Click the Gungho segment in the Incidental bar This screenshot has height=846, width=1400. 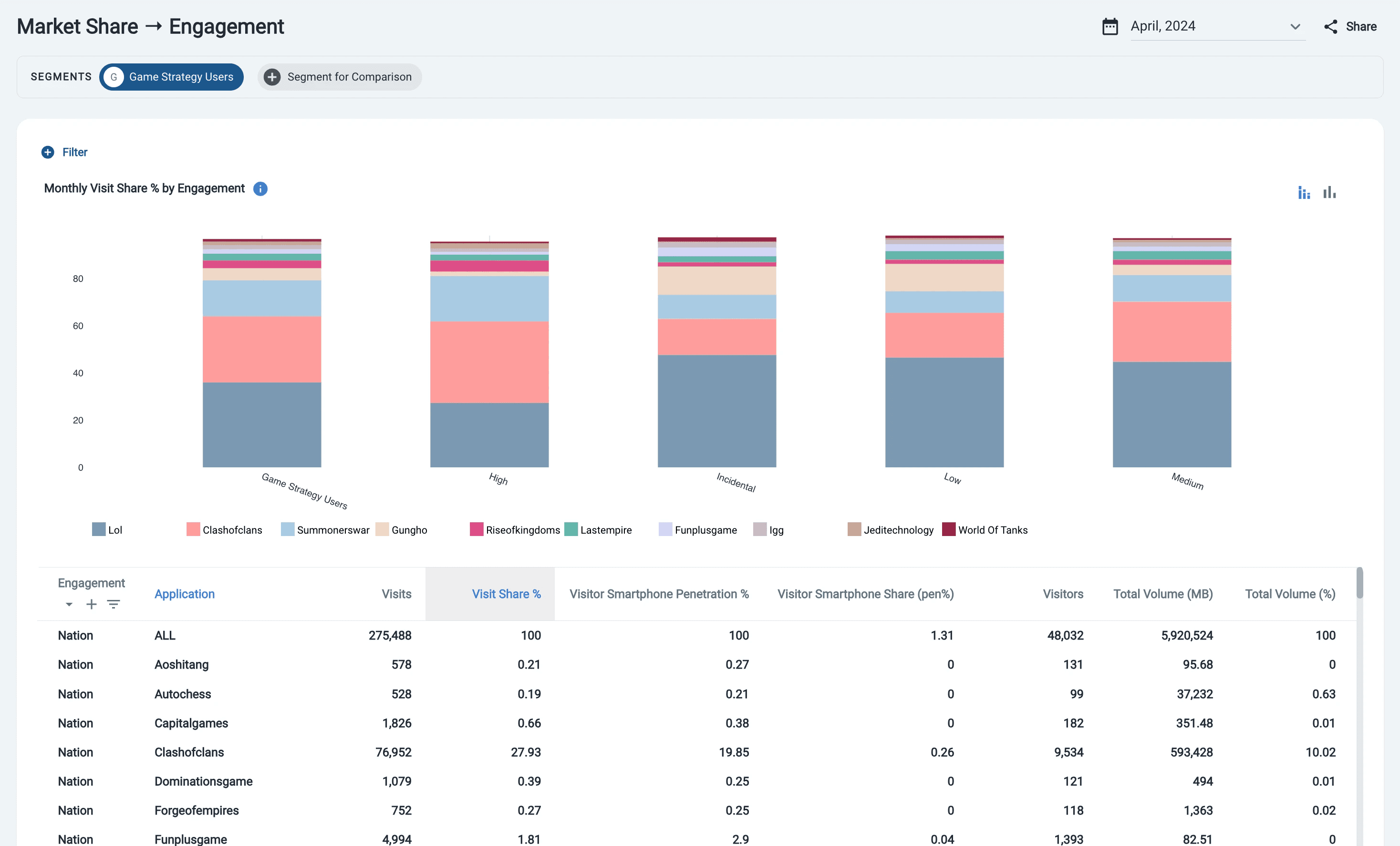(716, 281)
